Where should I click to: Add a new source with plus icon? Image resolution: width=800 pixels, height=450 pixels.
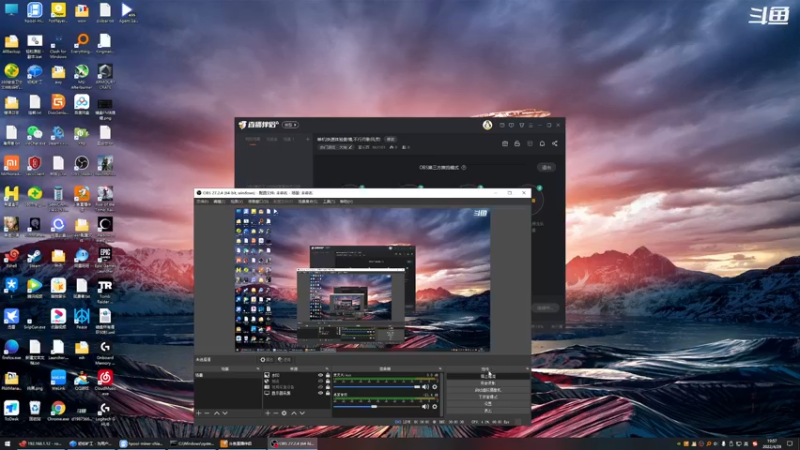click(x=267, y=413)
